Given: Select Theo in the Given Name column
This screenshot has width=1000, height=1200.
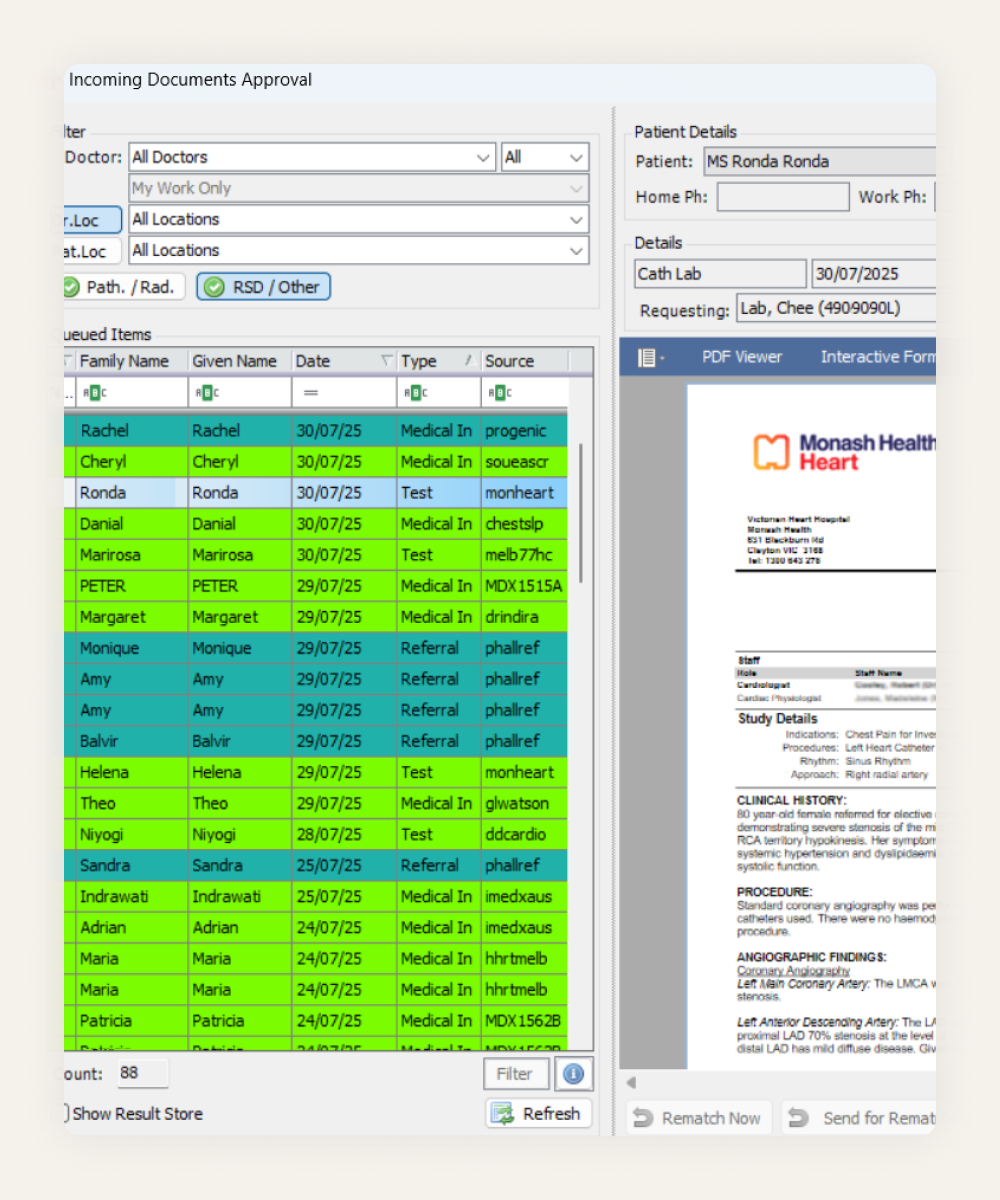Looking at the screenshot, I should click(x=240, y=803).
